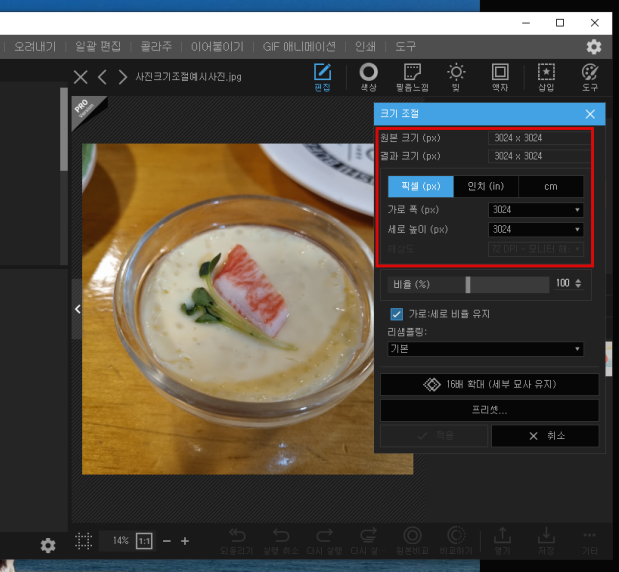Viewport: 619px width, 572px height.
Task: Collapse the left panel with arrow handle
Action: 77,309
